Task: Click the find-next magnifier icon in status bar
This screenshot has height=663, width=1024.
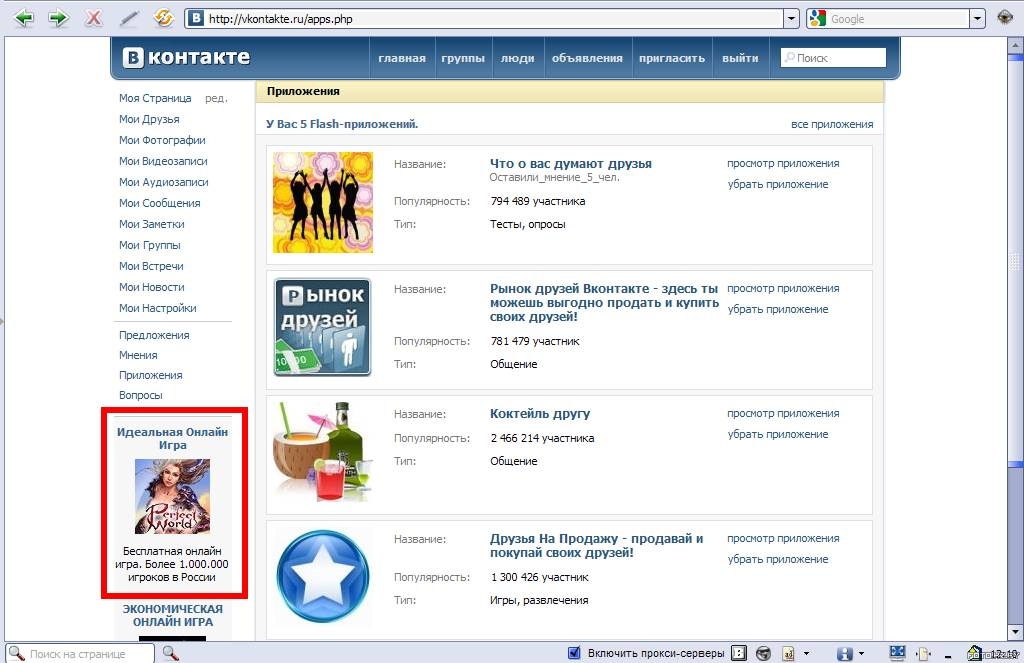Action: [170, 653]
